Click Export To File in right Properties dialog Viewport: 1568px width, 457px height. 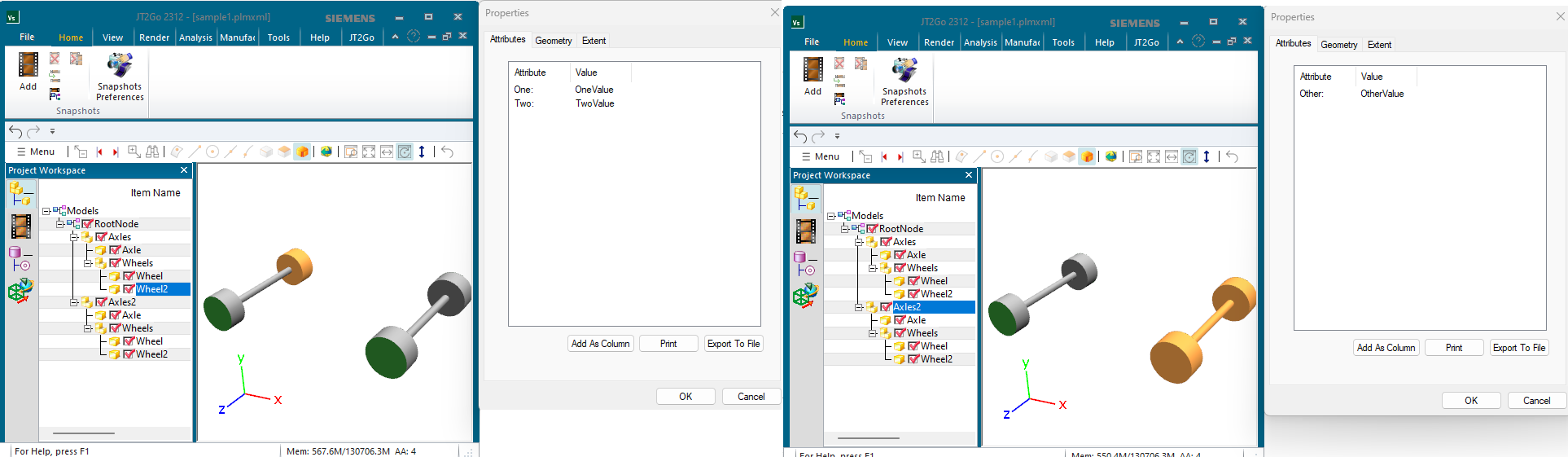click(x=1518, y=348)
